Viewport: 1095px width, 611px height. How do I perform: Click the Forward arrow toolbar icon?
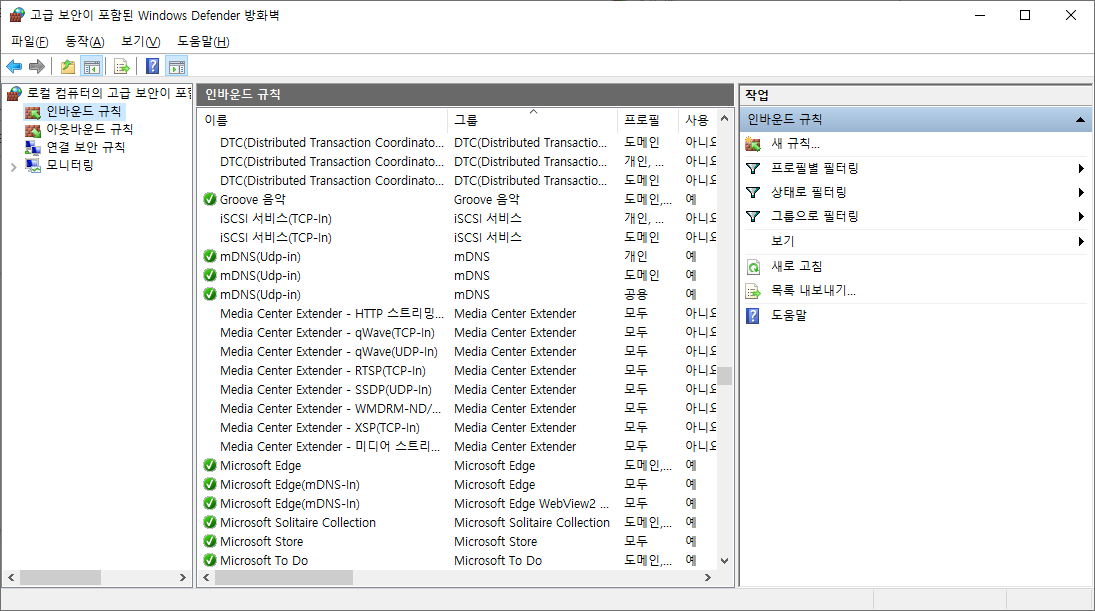coord(36,66)
